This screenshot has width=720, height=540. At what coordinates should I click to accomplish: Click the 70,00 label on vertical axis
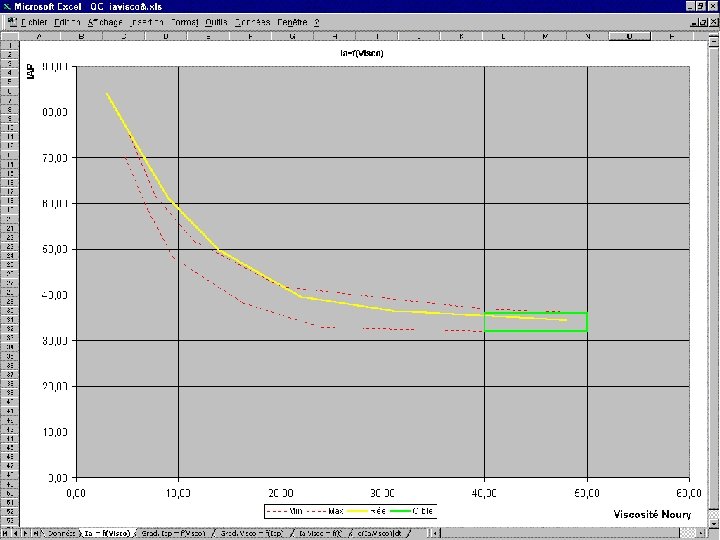55,158
